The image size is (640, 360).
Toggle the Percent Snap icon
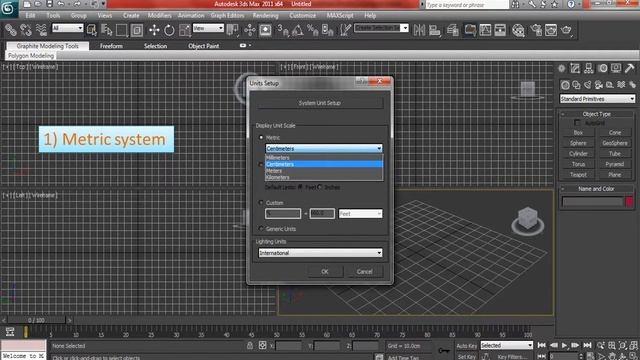tap(313, 30)
